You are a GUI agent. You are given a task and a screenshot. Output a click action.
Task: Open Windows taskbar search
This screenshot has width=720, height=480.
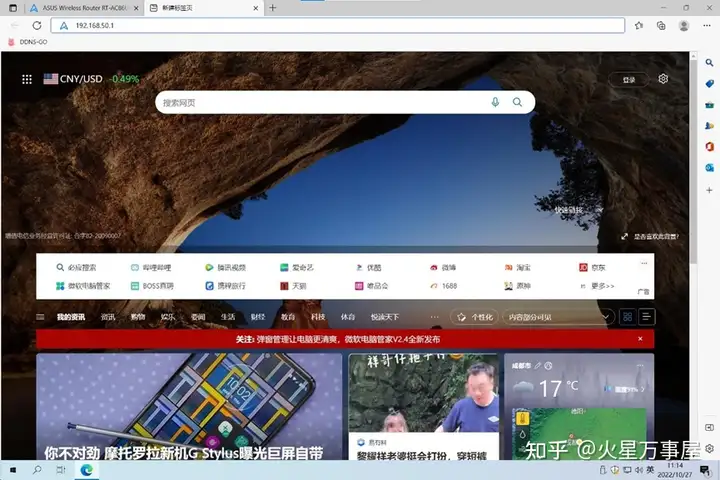pyautogui.click(x=37, y=470)
